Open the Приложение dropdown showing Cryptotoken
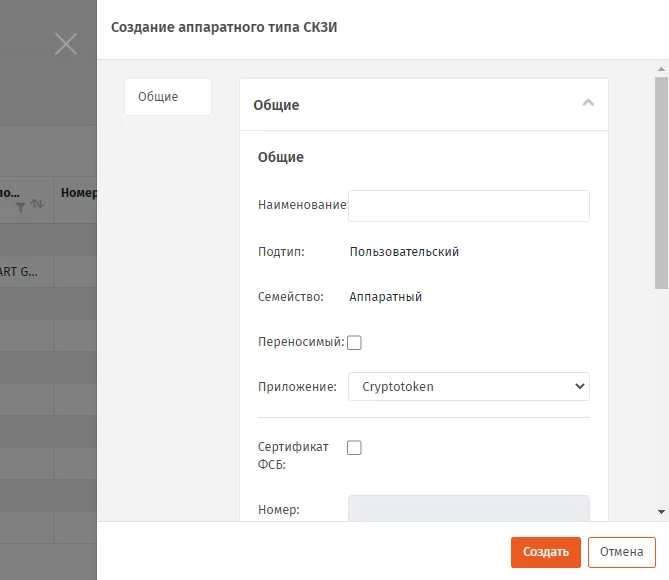 pyautogui.click(x=469, y=387)
